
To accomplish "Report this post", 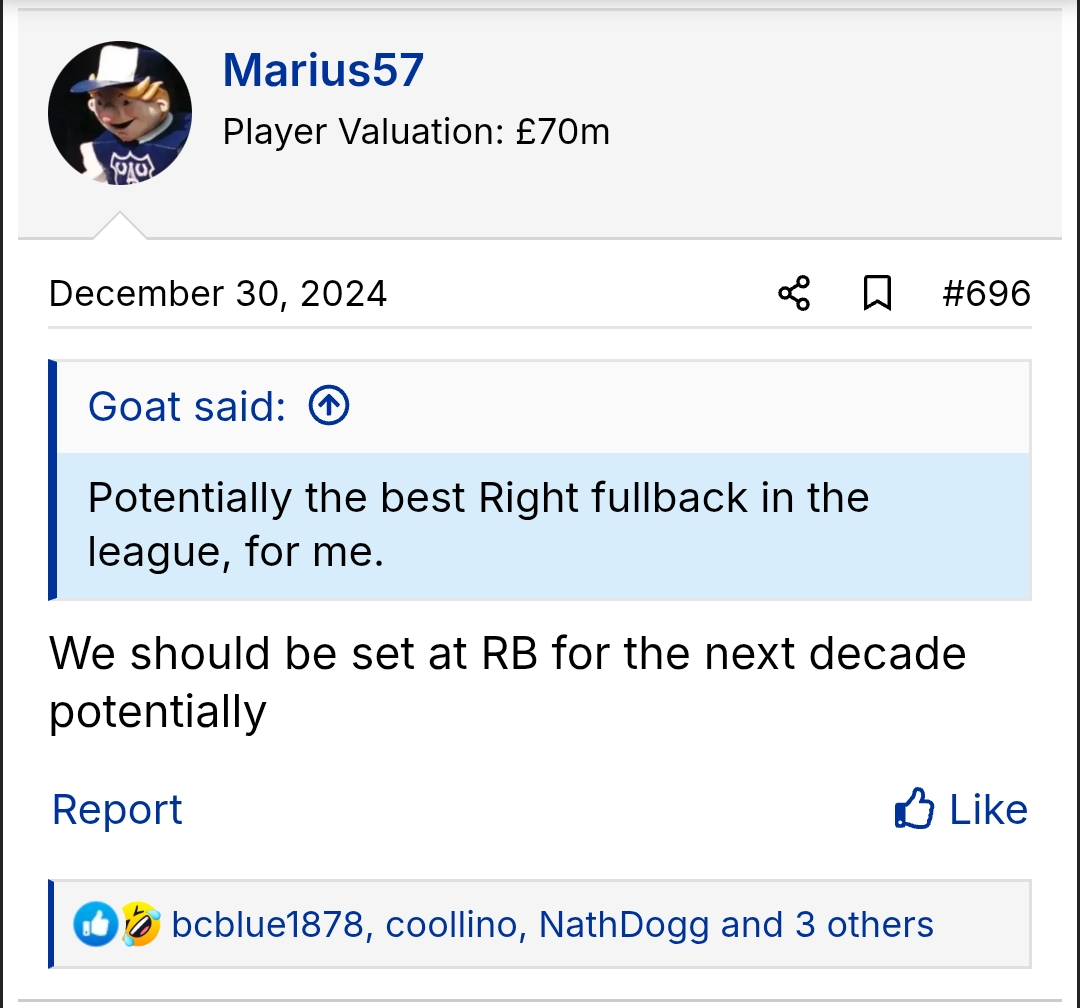I will [x=117, y=809].
